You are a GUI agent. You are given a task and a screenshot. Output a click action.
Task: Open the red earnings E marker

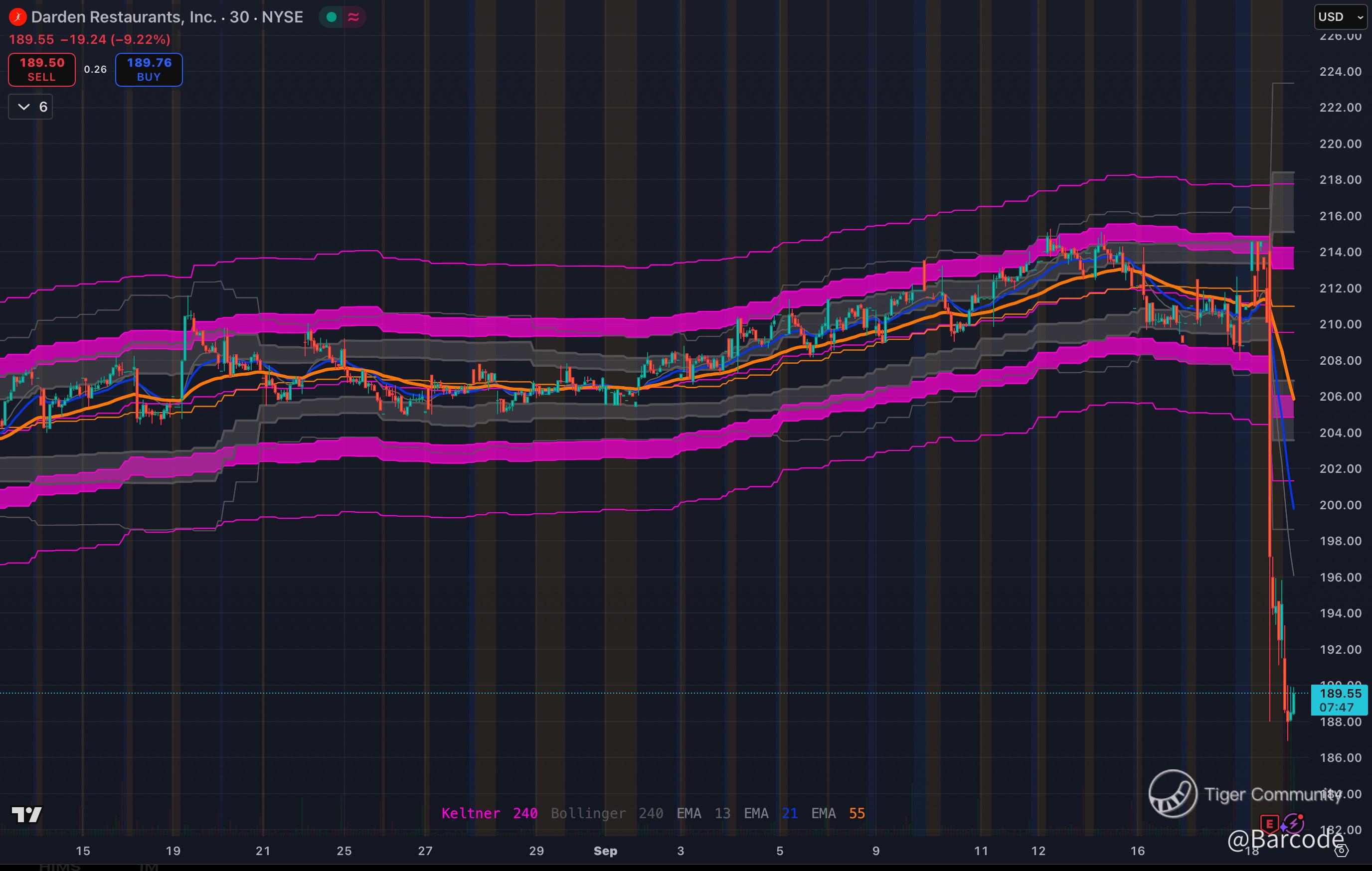pyautogui.click(x=1269, y=824)
